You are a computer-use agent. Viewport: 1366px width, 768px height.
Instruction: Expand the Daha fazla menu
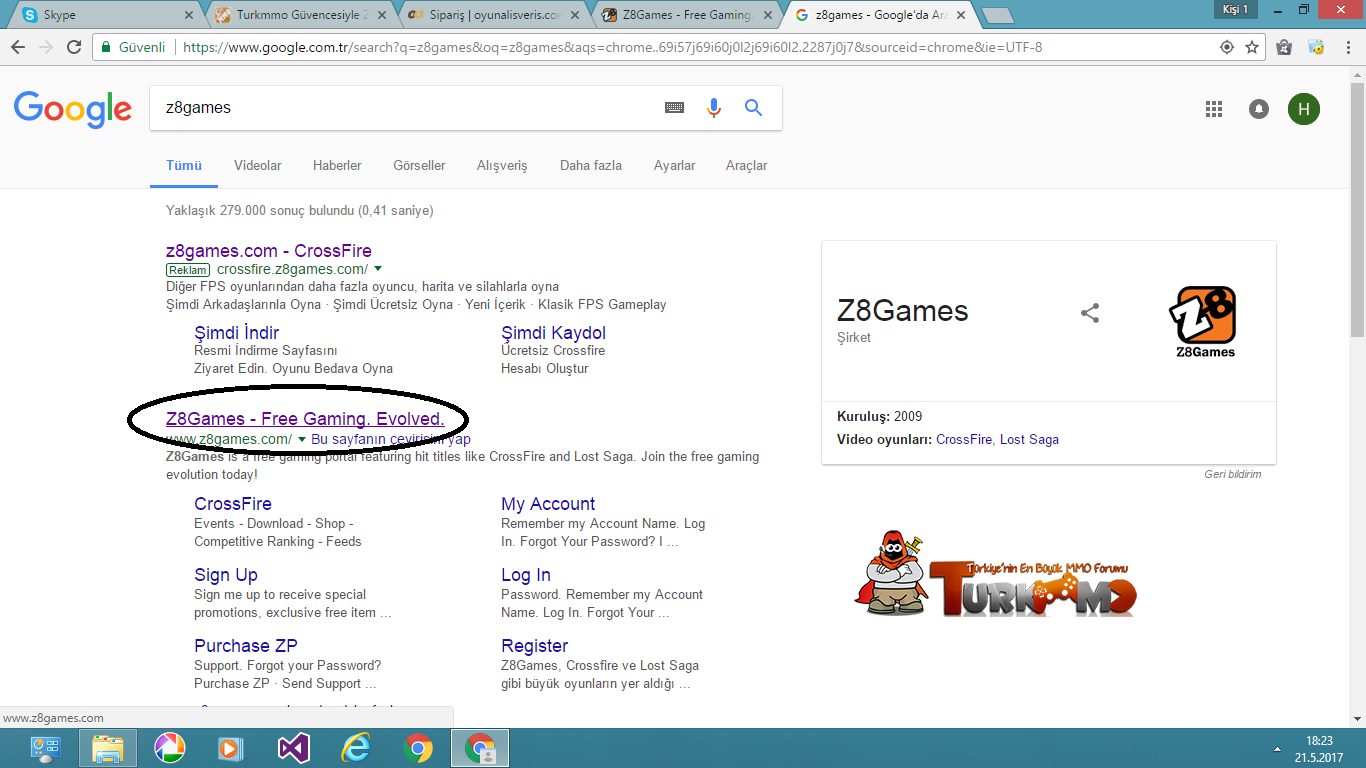coord(591,165)
